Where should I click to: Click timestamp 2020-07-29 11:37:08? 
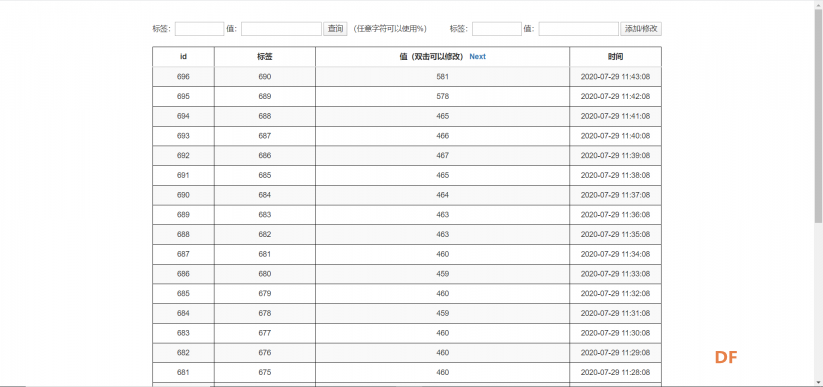point(615,195)
